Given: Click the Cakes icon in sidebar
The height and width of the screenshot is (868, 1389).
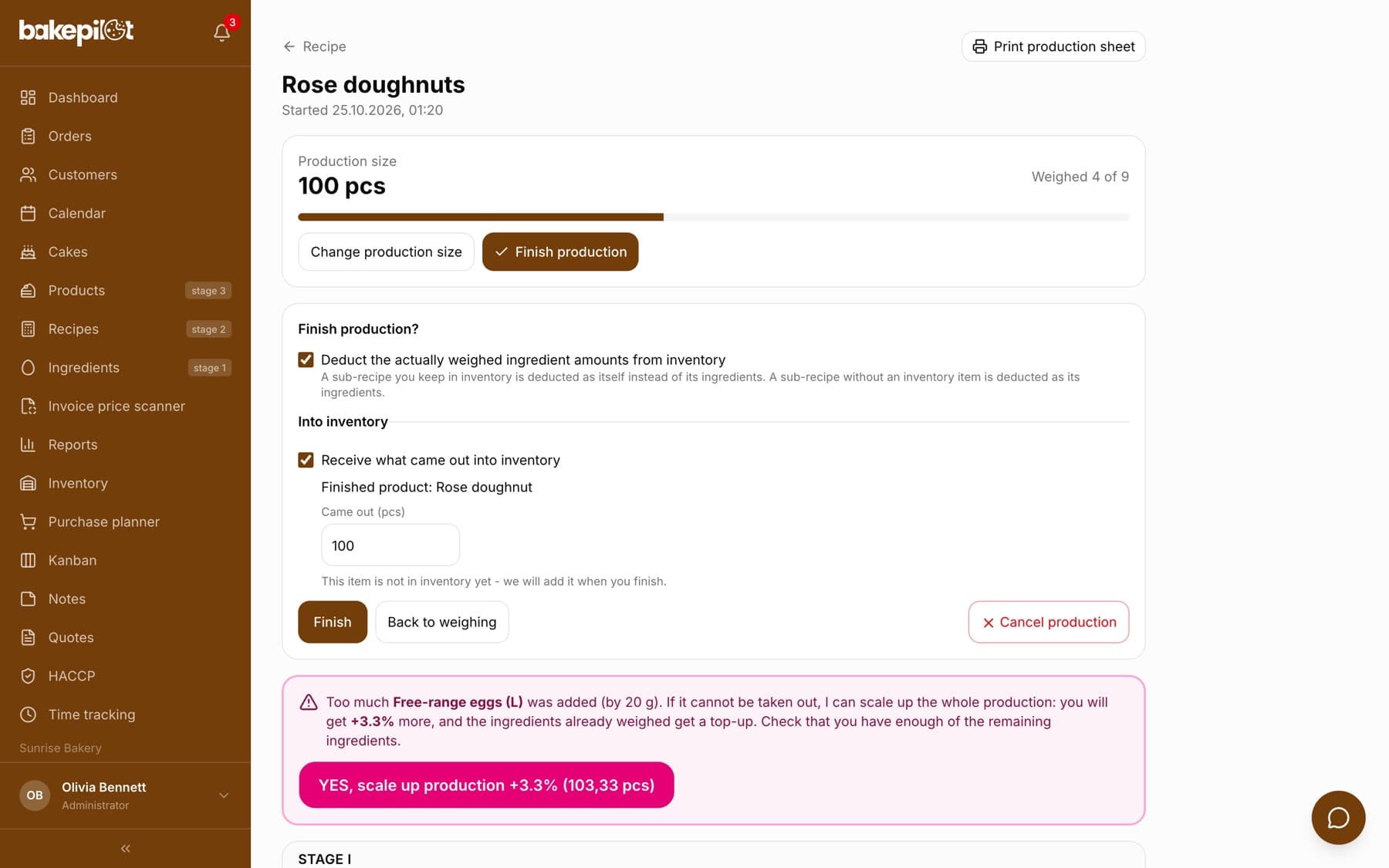Looking at the screenshot, I should 28,252.
